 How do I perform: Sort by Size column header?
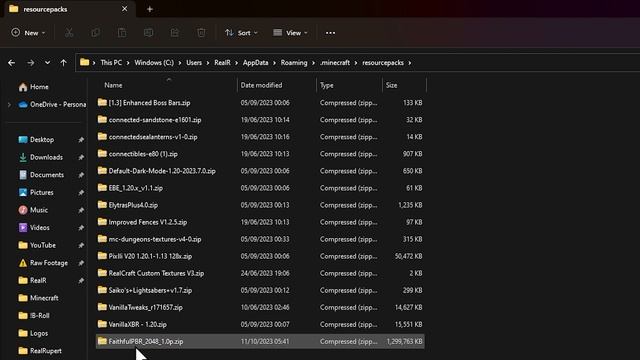[404, 85]
